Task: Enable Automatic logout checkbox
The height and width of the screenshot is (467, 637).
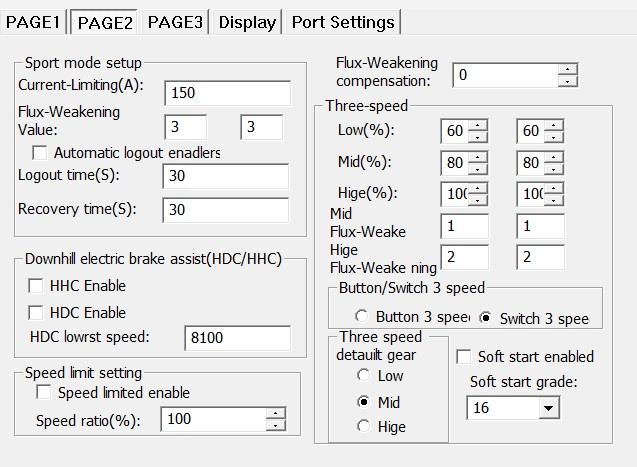Action: (x=41, y=153)
